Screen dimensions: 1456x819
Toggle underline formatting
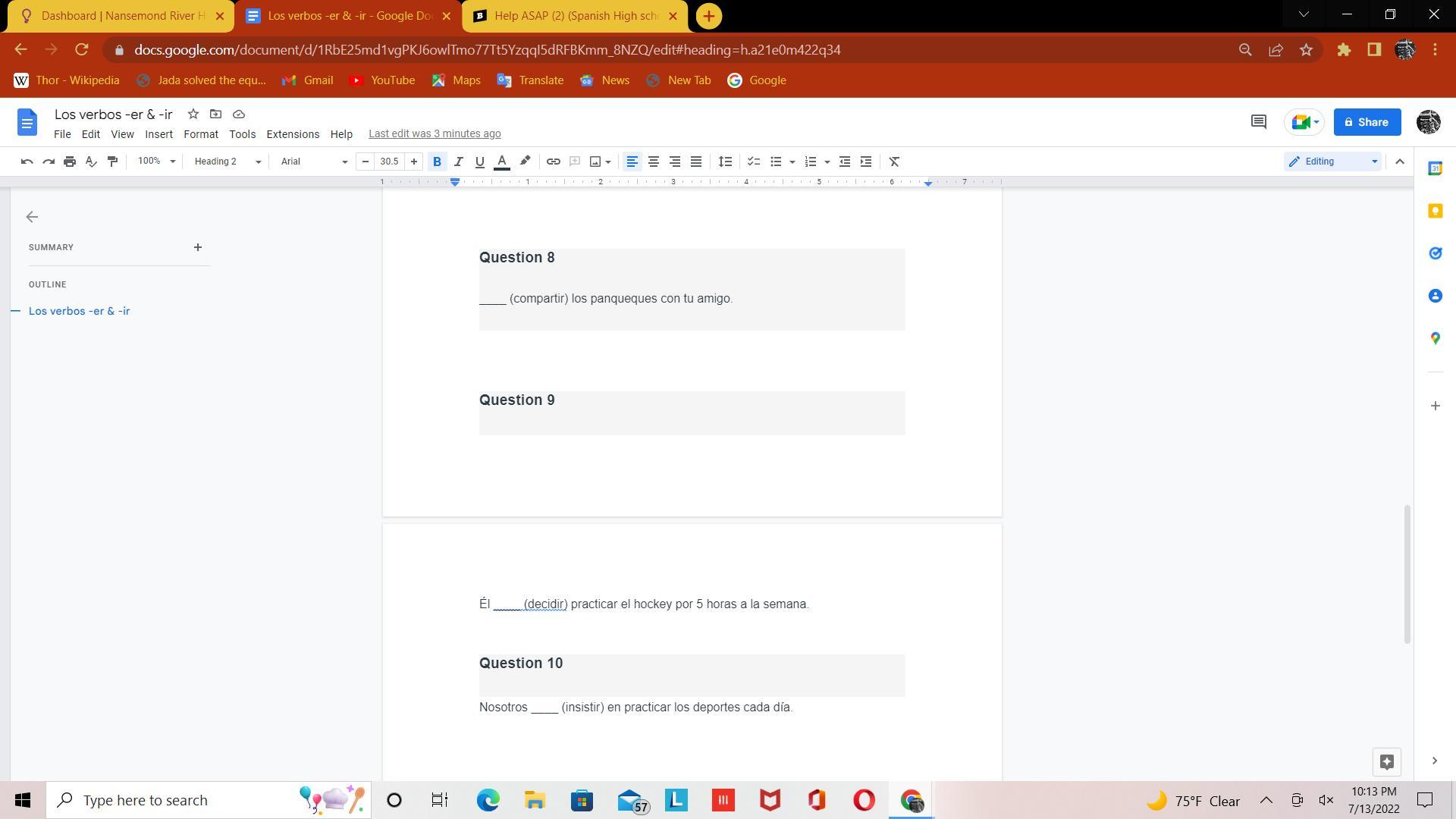(479, 162)
